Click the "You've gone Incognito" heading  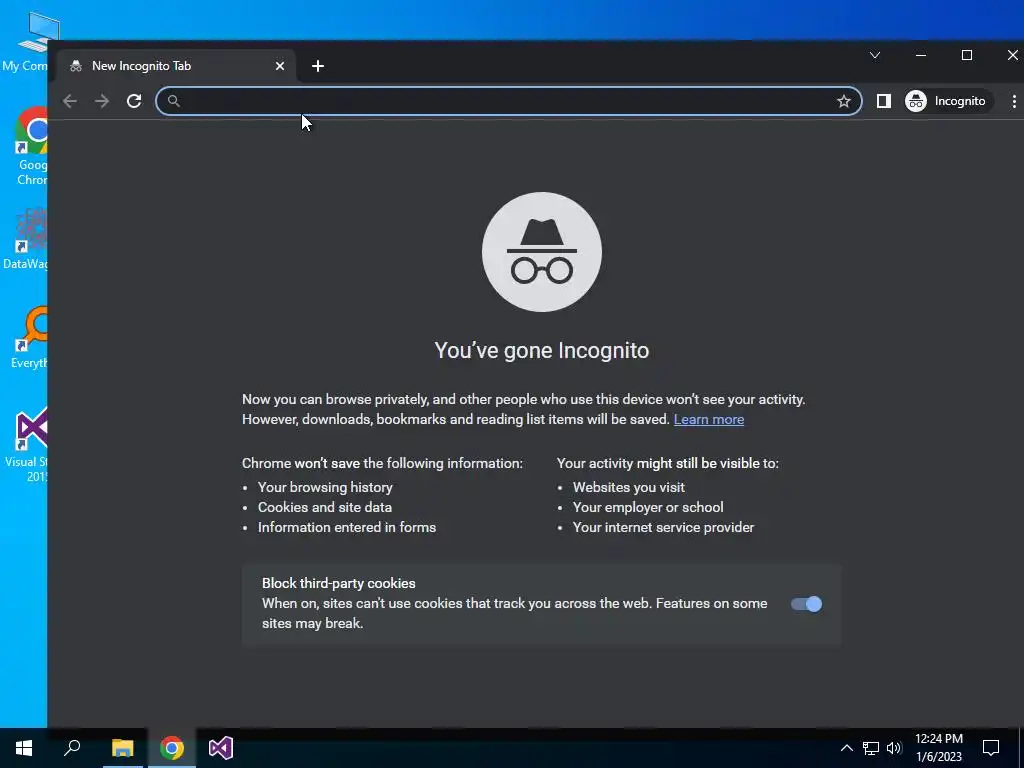[542, 351]
